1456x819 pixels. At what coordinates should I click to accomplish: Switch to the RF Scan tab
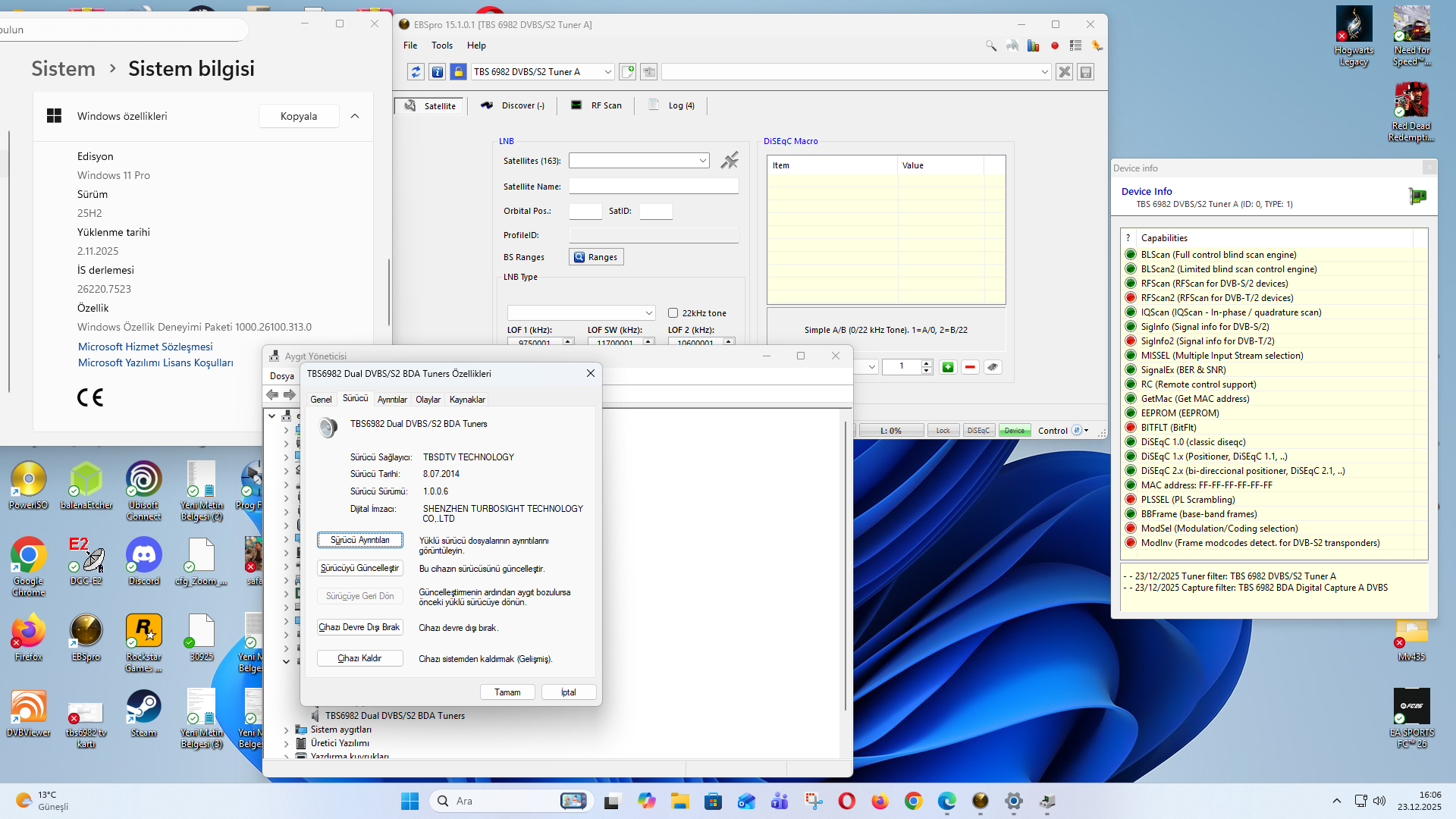597,106
